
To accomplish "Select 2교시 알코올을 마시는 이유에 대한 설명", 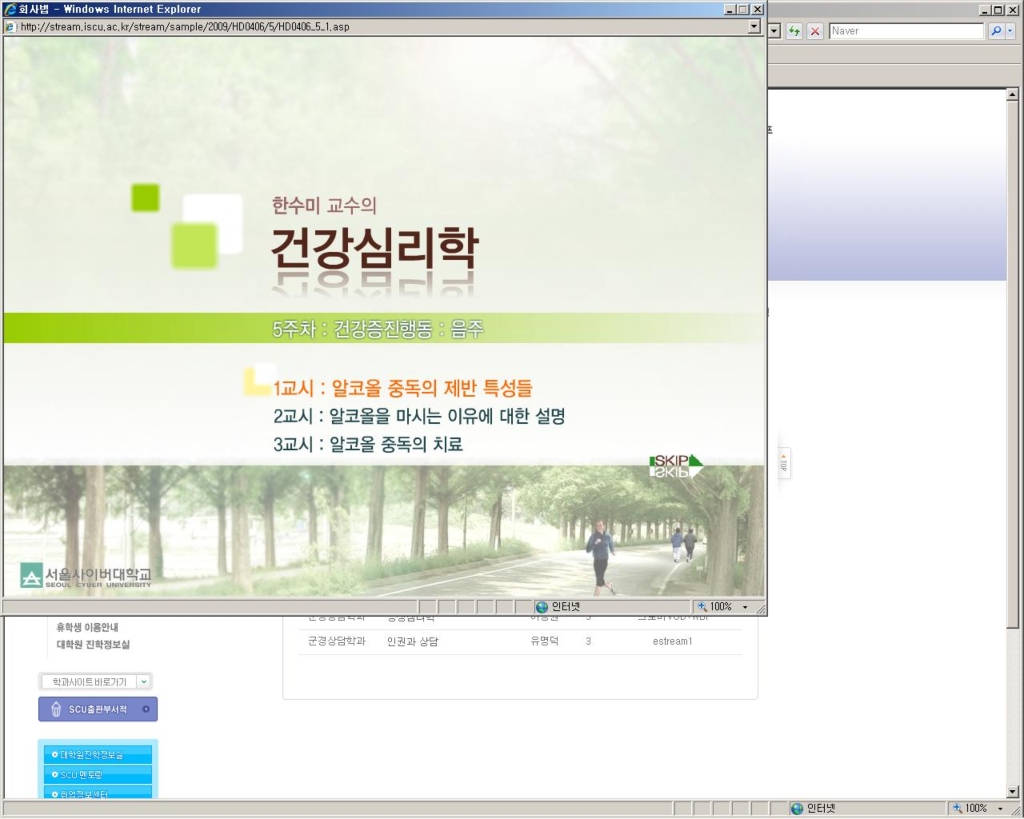I will click(419, 416).
